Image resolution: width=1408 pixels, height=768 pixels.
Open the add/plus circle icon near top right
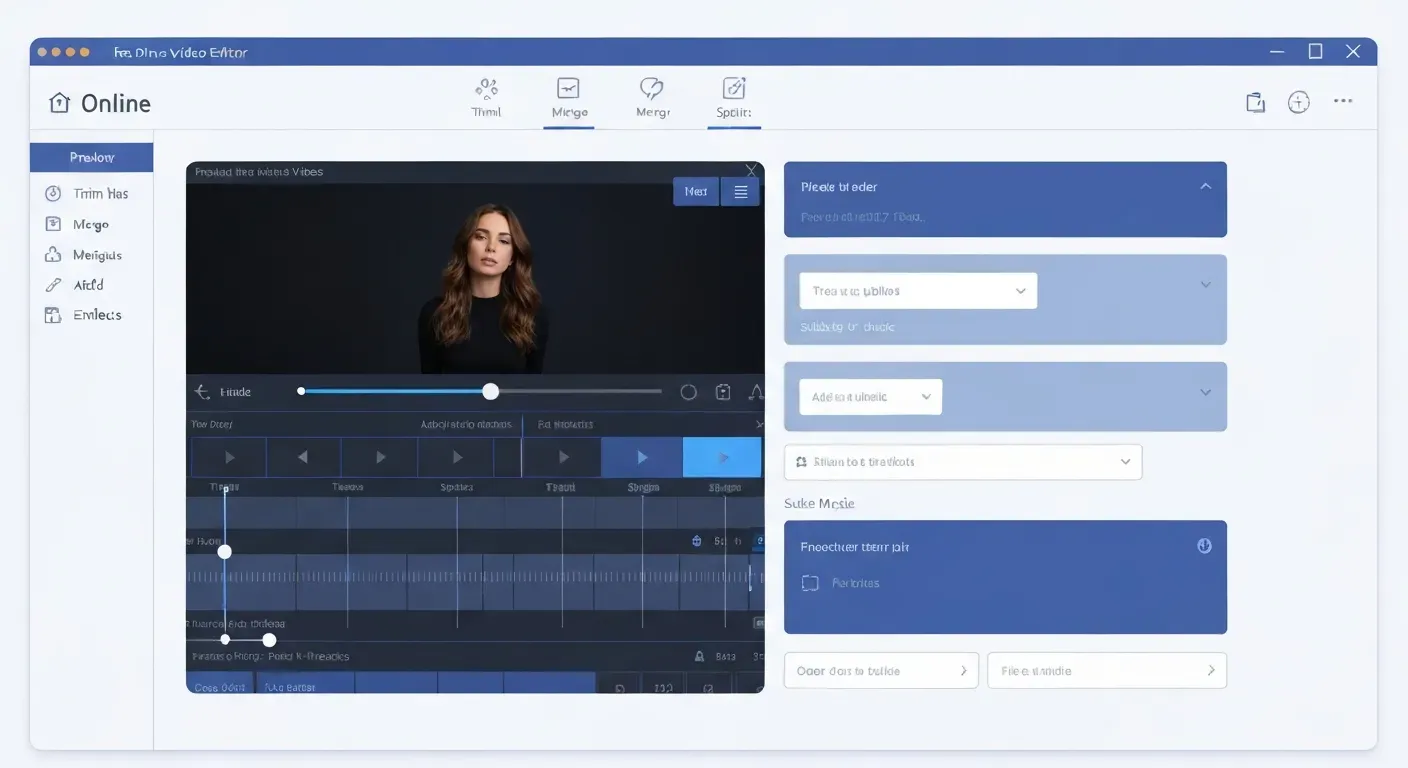(1298, 102)
